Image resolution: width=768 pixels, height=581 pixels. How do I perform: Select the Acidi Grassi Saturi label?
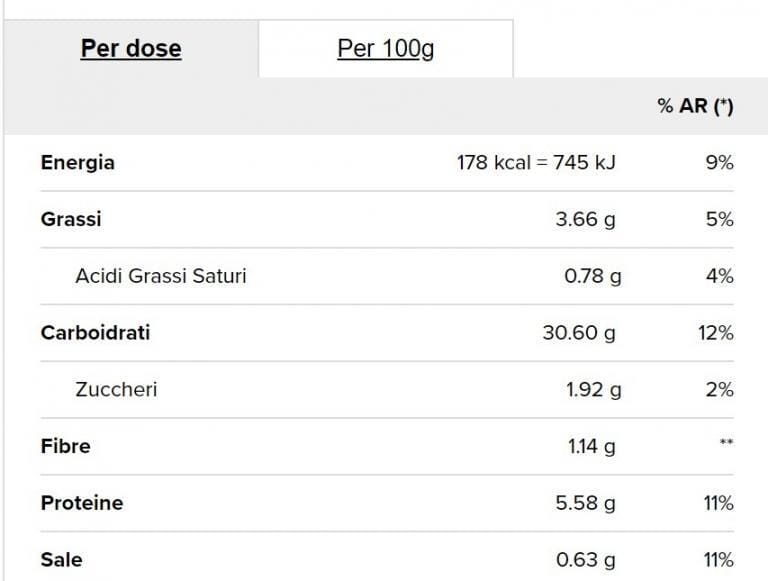[161, 276]
